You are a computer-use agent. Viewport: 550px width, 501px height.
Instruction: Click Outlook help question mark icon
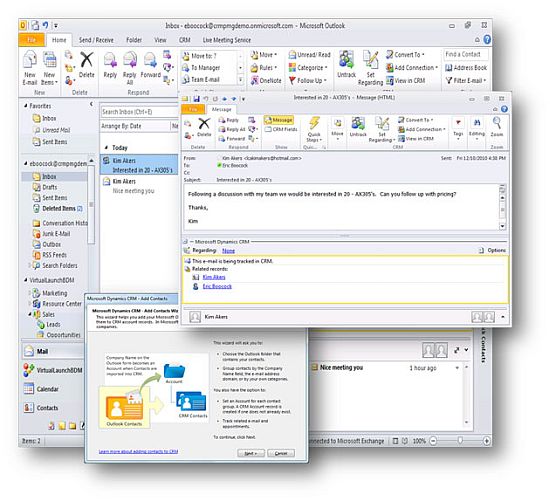[x=487, y=40]
